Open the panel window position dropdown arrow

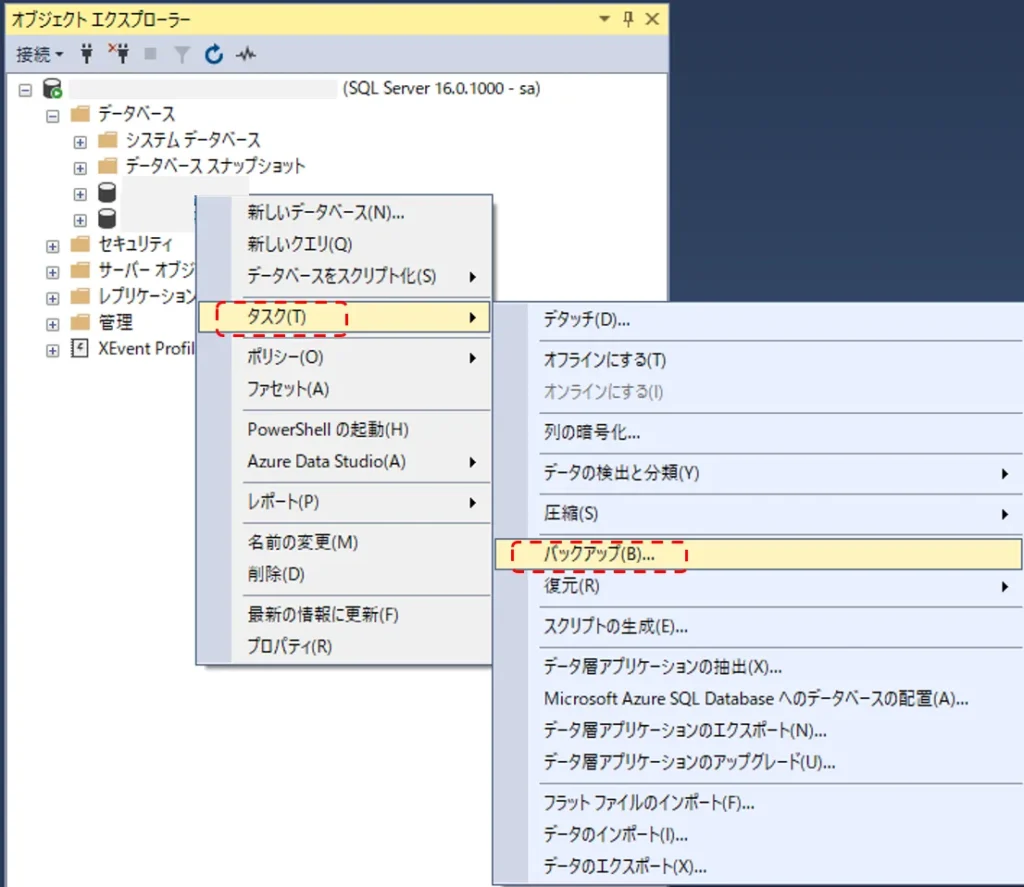click(x=604, y=19)
